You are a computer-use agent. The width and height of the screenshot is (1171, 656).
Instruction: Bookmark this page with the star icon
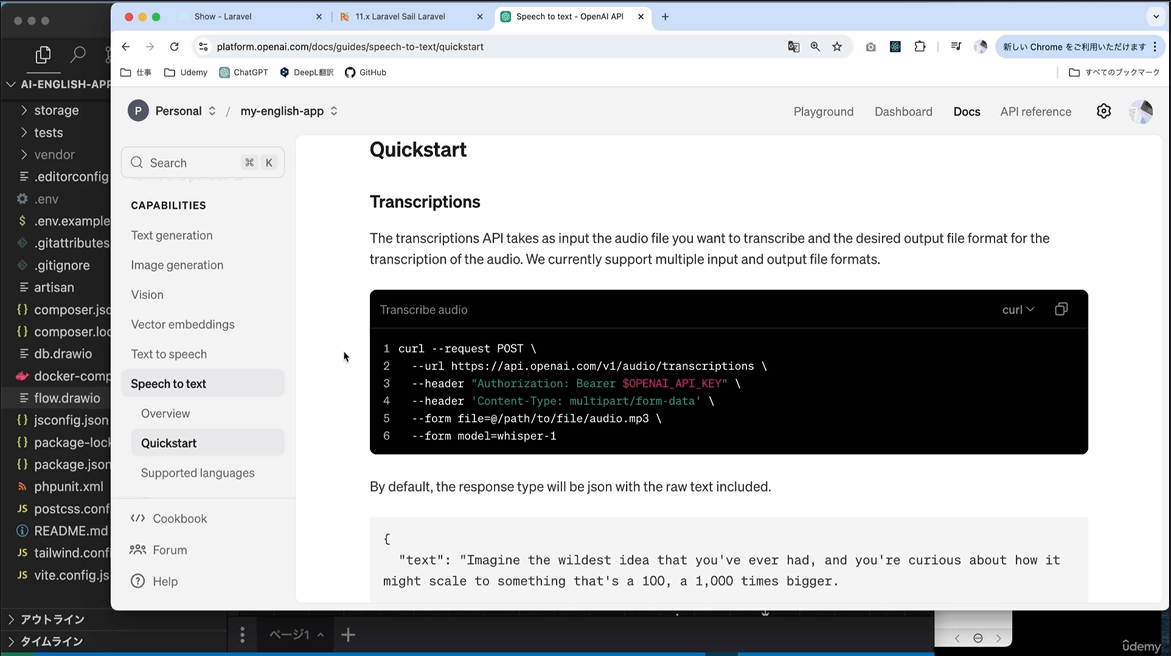coord(837,47)
